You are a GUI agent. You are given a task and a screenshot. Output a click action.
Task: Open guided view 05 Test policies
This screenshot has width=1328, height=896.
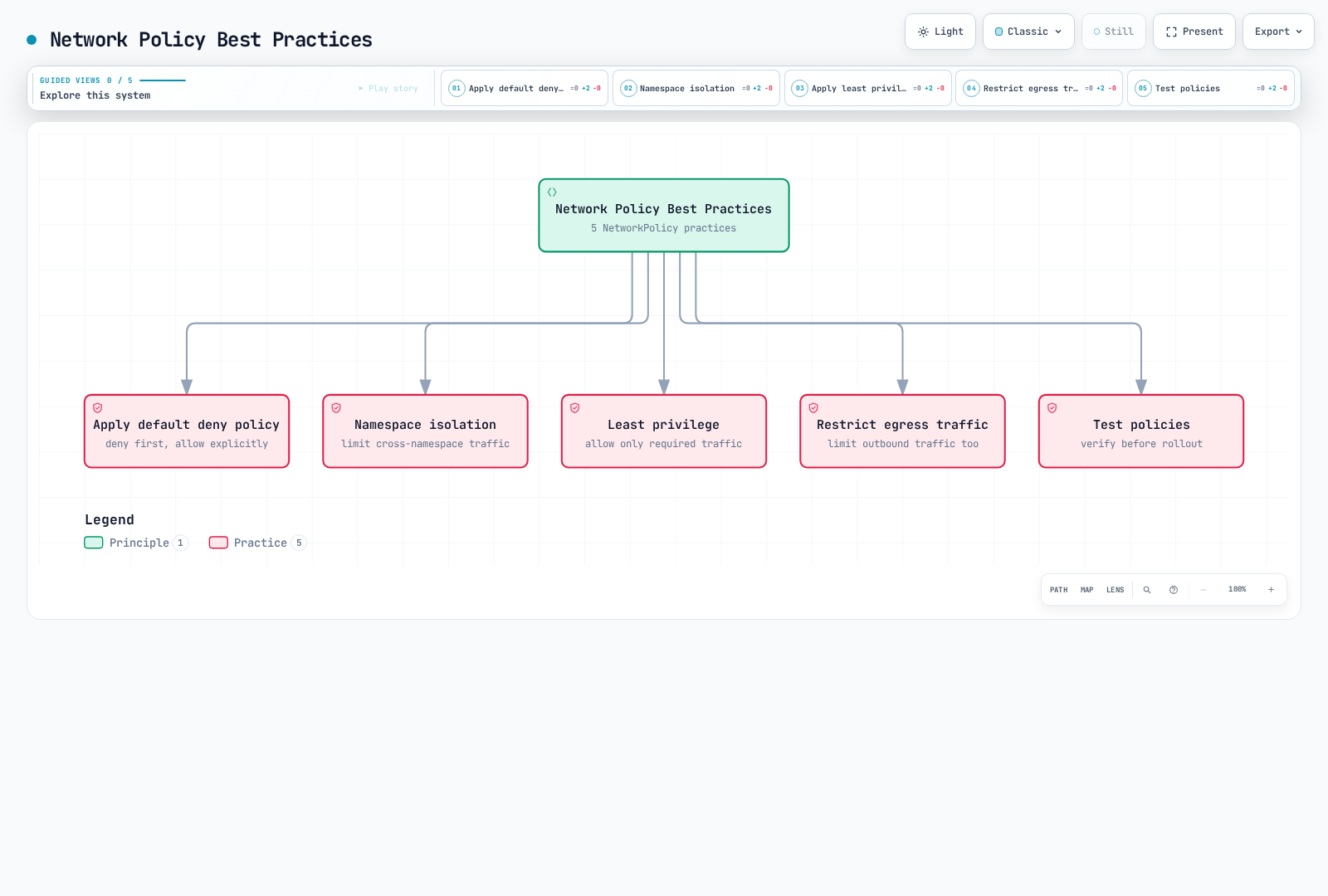(x=1211, y=88)
